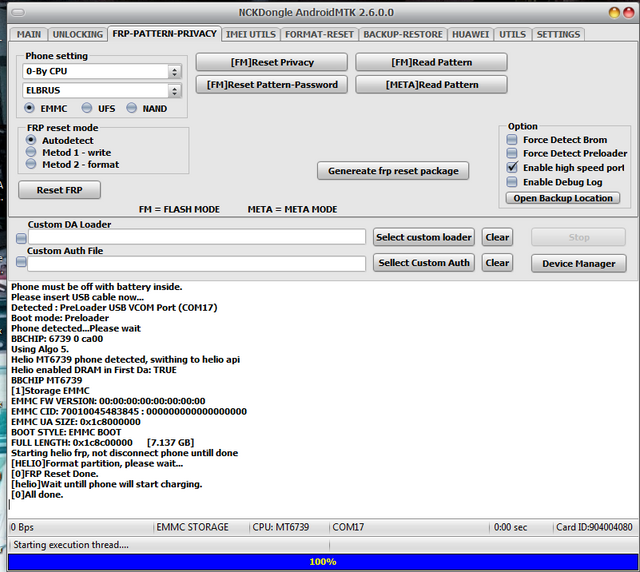The height and width of the screenshot is (572, 640).
Task: Expand the ELBRUS model dropdown
Action: point(174,91)
